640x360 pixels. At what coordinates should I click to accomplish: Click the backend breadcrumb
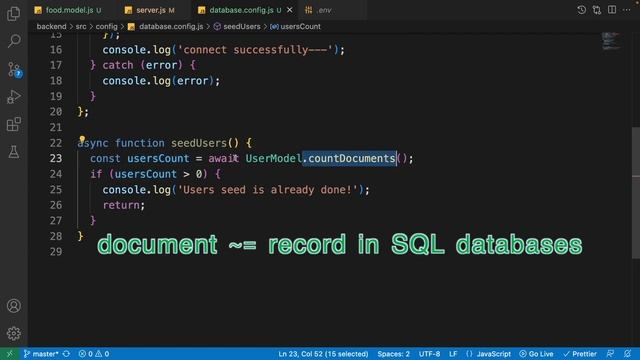(x=51, y=27)
